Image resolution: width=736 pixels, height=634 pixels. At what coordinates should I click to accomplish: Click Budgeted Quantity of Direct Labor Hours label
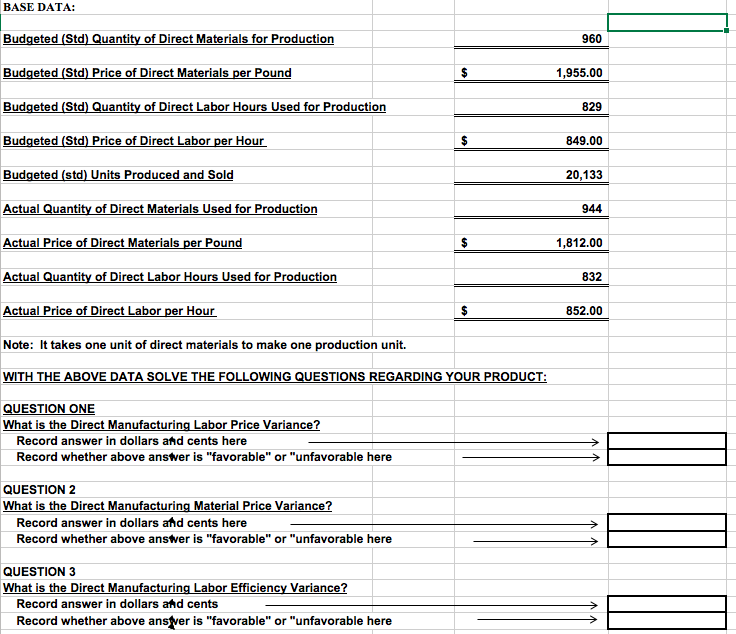pyautogui.click(x=194, y=107)
